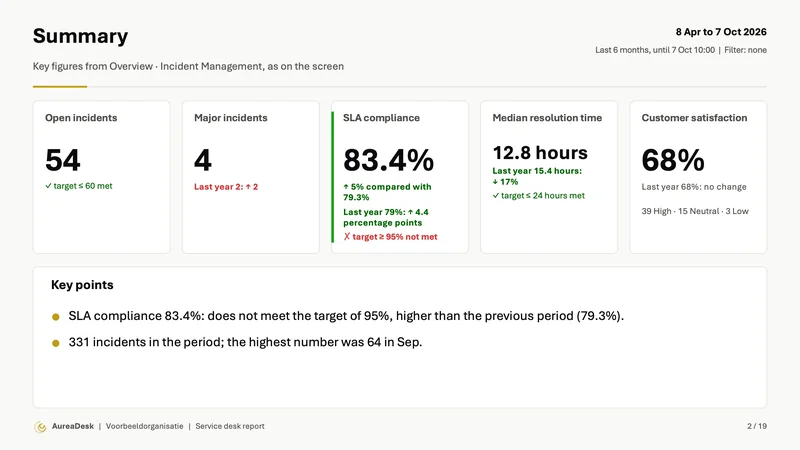Click the Major incidents card heading
This screenshot has height=450, width=800.
pos(231,118)
